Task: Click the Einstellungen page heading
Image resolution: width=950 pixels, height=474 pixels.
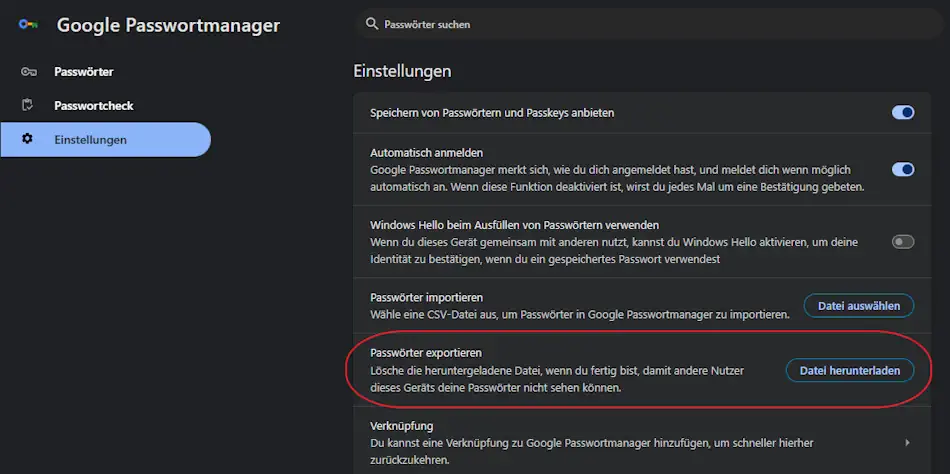Action: [x=402, y=71]
